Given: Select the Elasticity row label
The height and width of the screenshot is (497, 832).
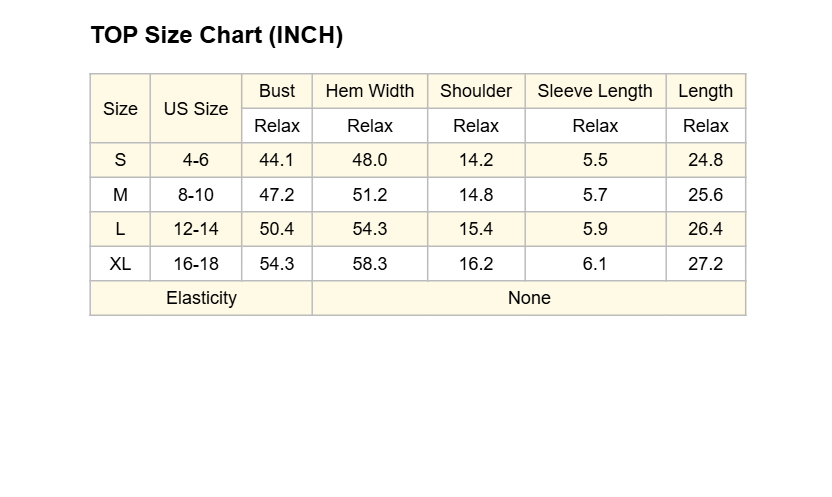Looking at the screenshot, I should (201, 298).
